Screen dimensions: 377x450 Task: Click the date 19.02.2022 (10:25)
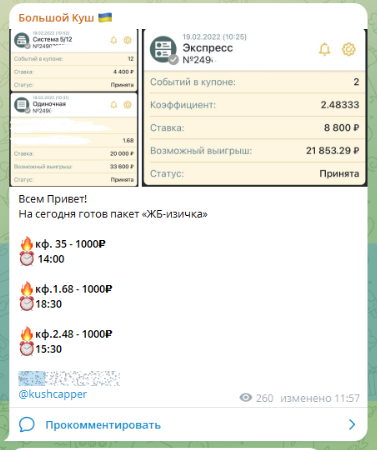point(214,37)
